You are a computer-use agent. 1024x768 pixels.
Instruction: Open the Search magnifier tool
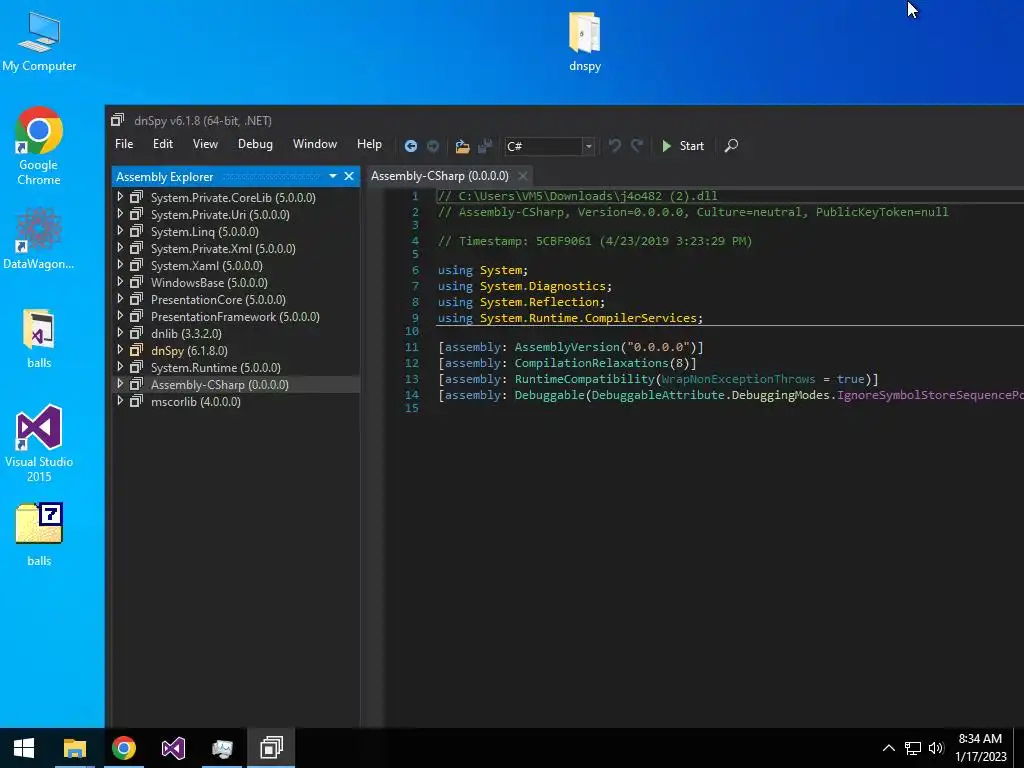coord(731,145)
